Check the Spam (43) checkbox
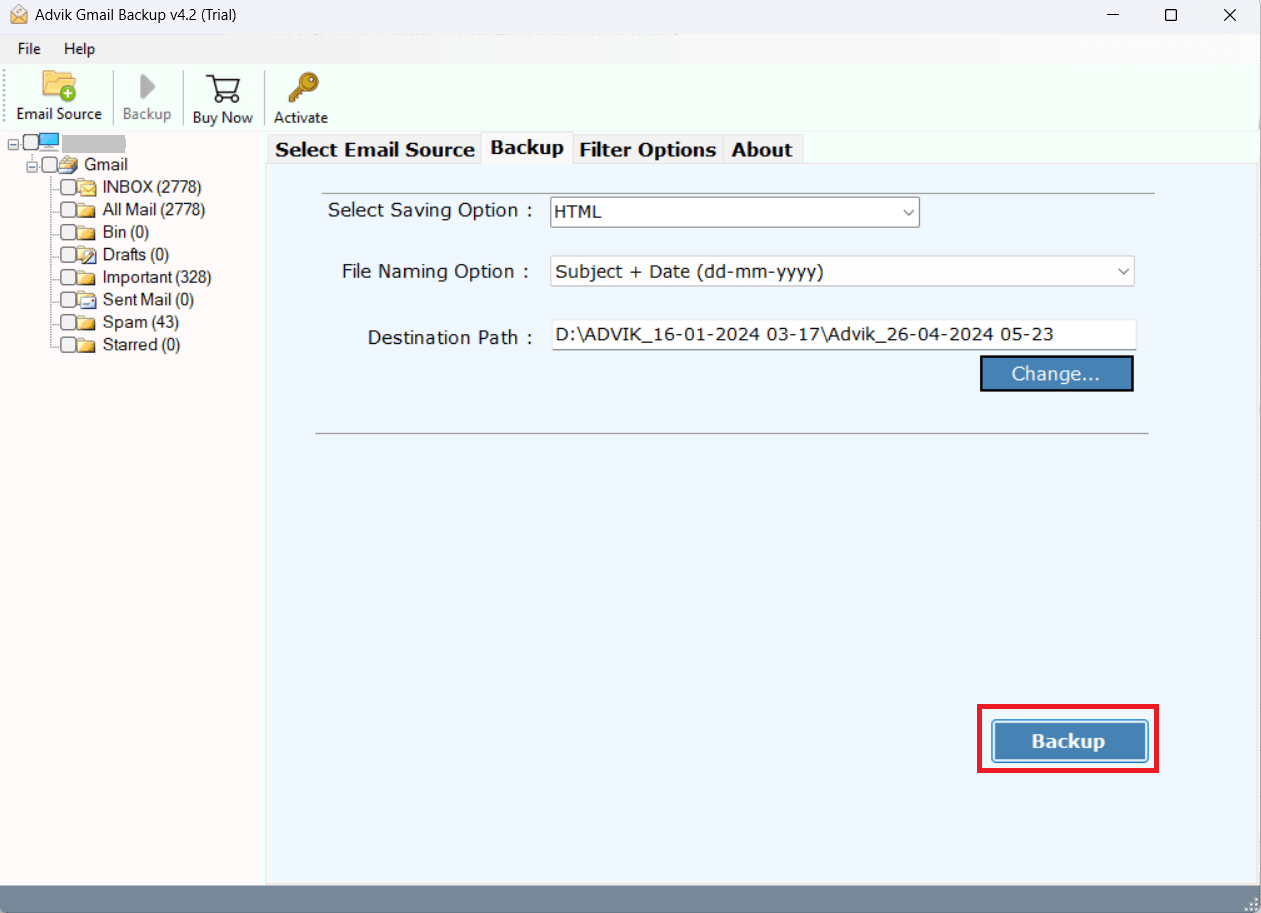Image resolution: width=1261 pixels, height=913 pixels. click(67, 322)
